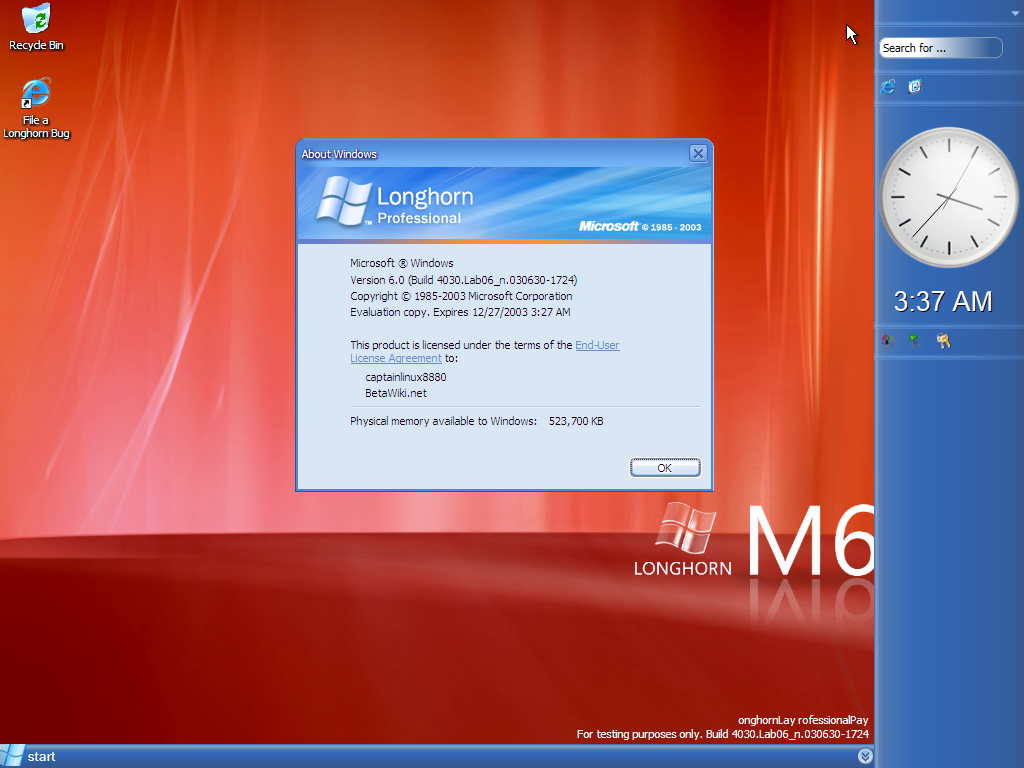1024x768 pixels.
Task: Click the 523,700 KB memory value
Action: pyautogui.click(x=576, y=421)
